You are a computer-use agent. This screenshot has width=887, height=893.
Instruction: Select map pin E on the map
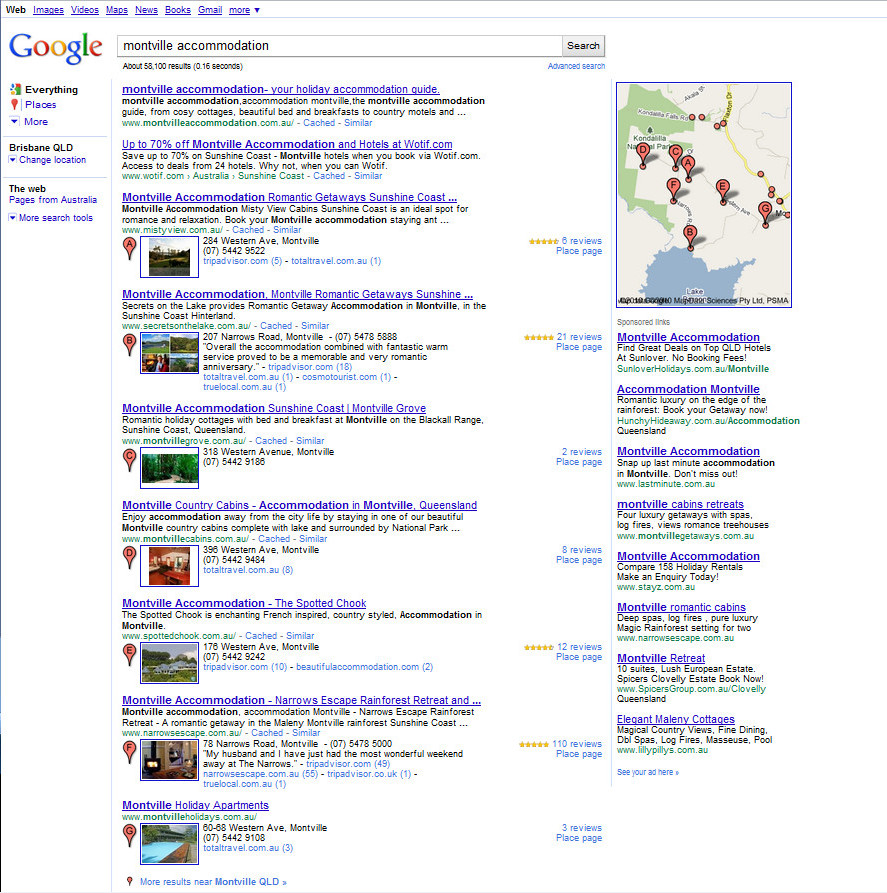tap(723, 191)
